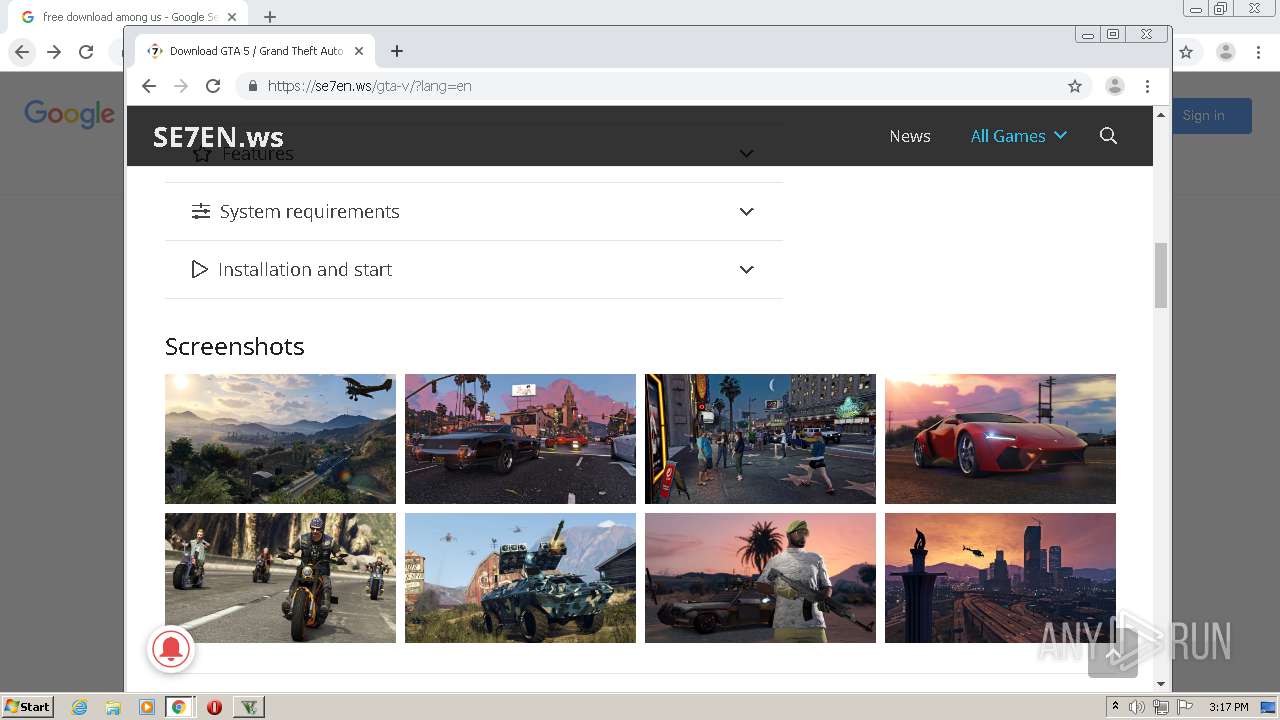The image size is (1280, 720).
Task: Open the night street pedestrians screenshot
Action: [x=760, y=439]
